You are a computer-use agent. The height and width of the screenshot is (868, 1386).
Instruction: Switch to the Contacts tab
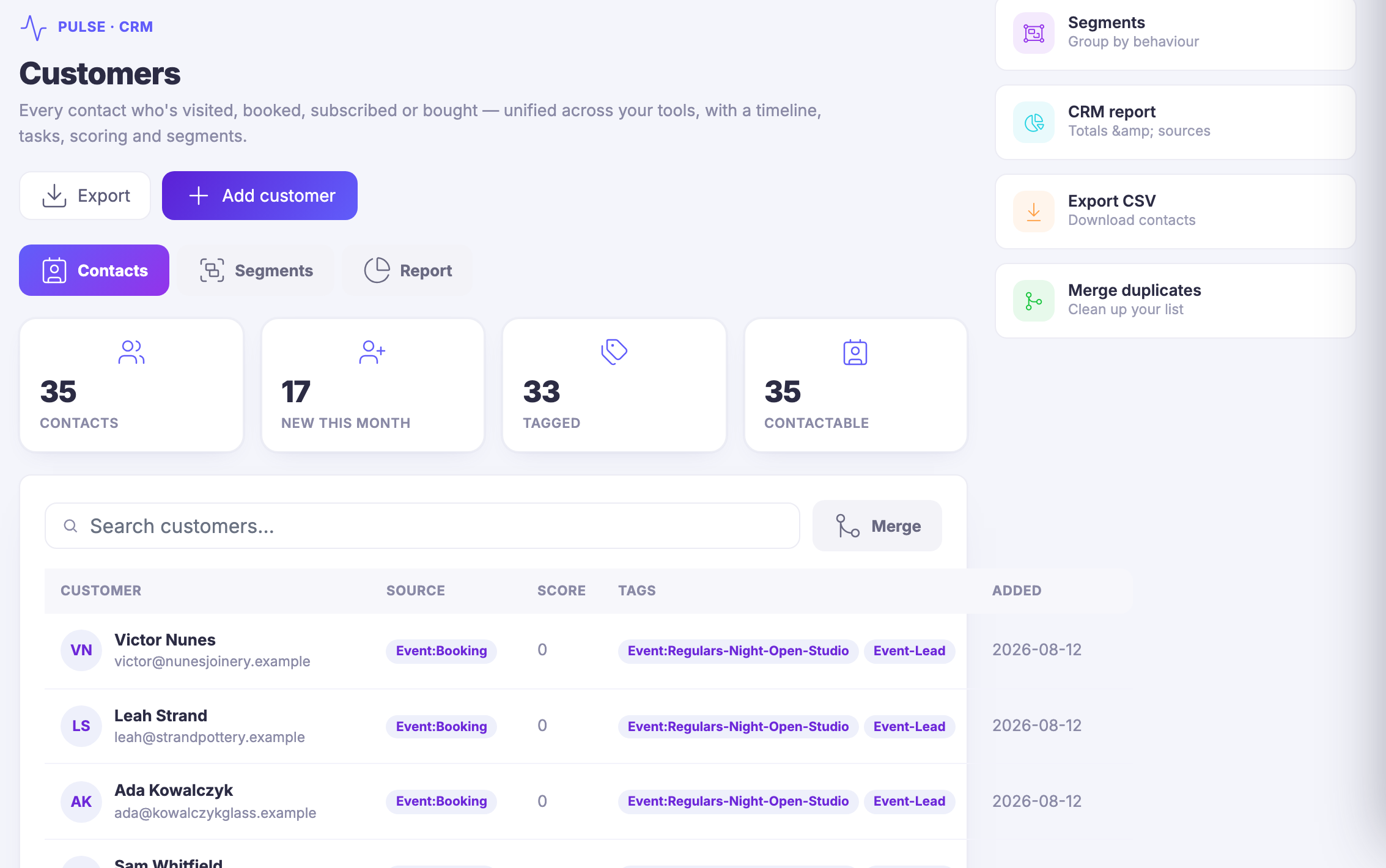pos(94,270)
